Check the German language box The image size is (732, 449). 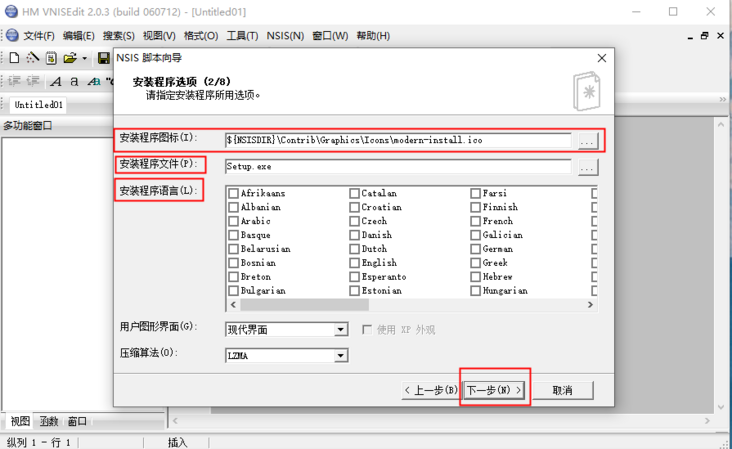click(475, 249)
